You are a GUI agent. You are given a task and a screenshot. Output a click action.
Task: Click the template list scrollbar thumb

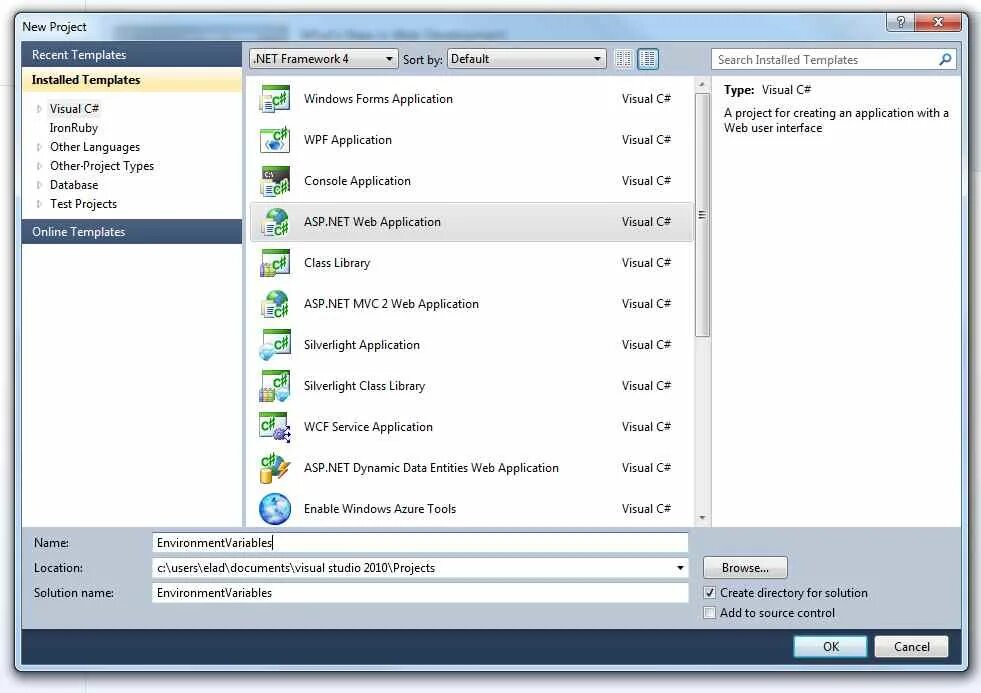point(702,215)
